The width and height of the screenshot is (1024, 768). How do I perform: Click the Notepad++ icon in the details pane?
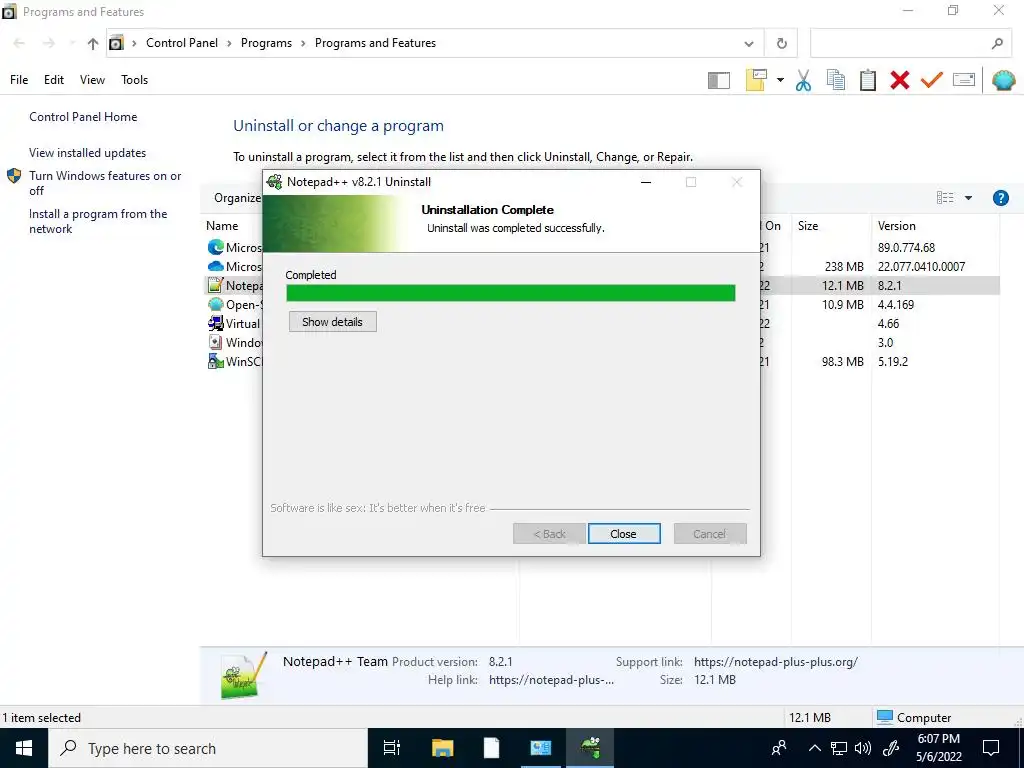[244, 675]
